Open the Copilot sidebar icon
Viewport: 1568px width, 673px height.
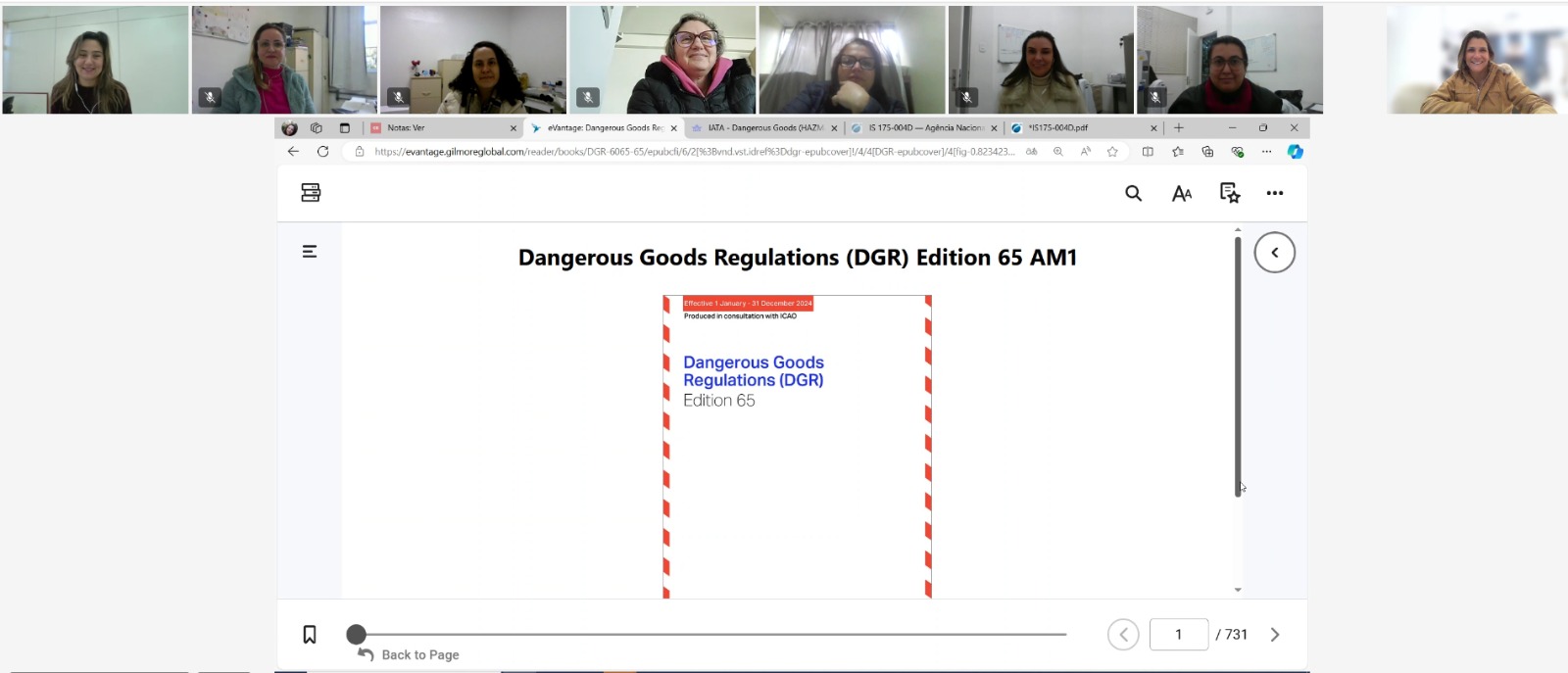(x=1295, y=152)
